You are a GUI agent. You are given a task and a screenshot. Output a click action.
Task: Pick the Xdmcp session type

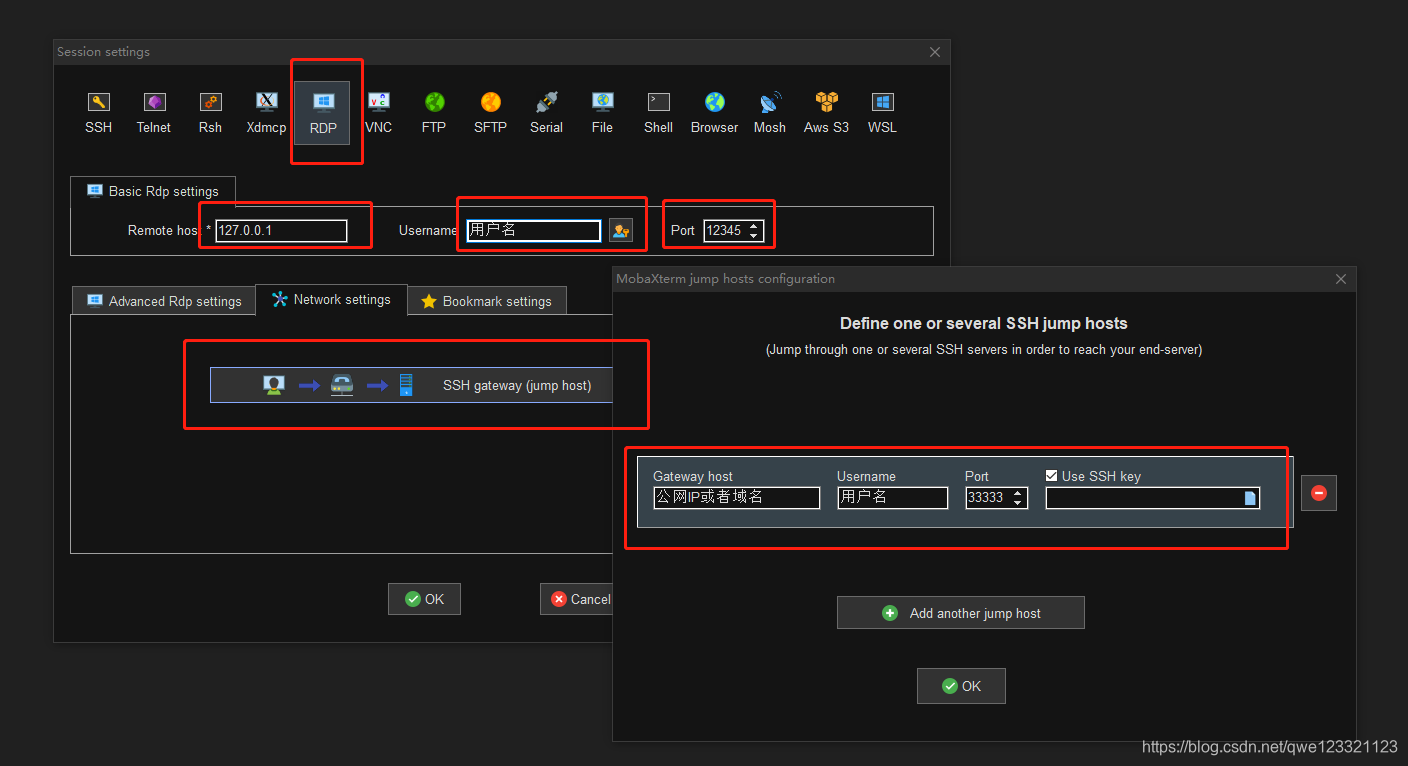coord(266,113)
